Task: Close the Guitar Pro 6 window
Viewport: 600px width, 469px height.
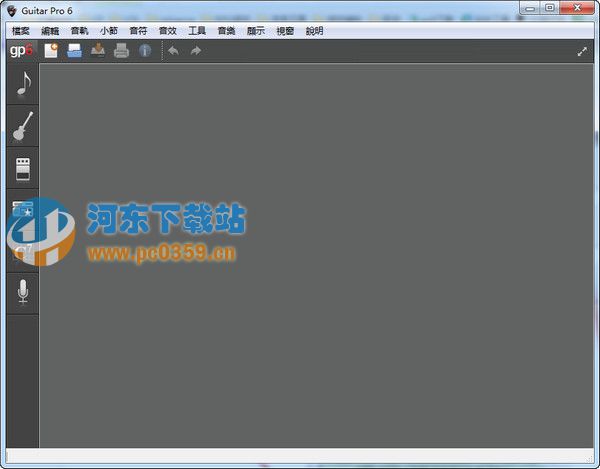Action: (x=577, y=8)
